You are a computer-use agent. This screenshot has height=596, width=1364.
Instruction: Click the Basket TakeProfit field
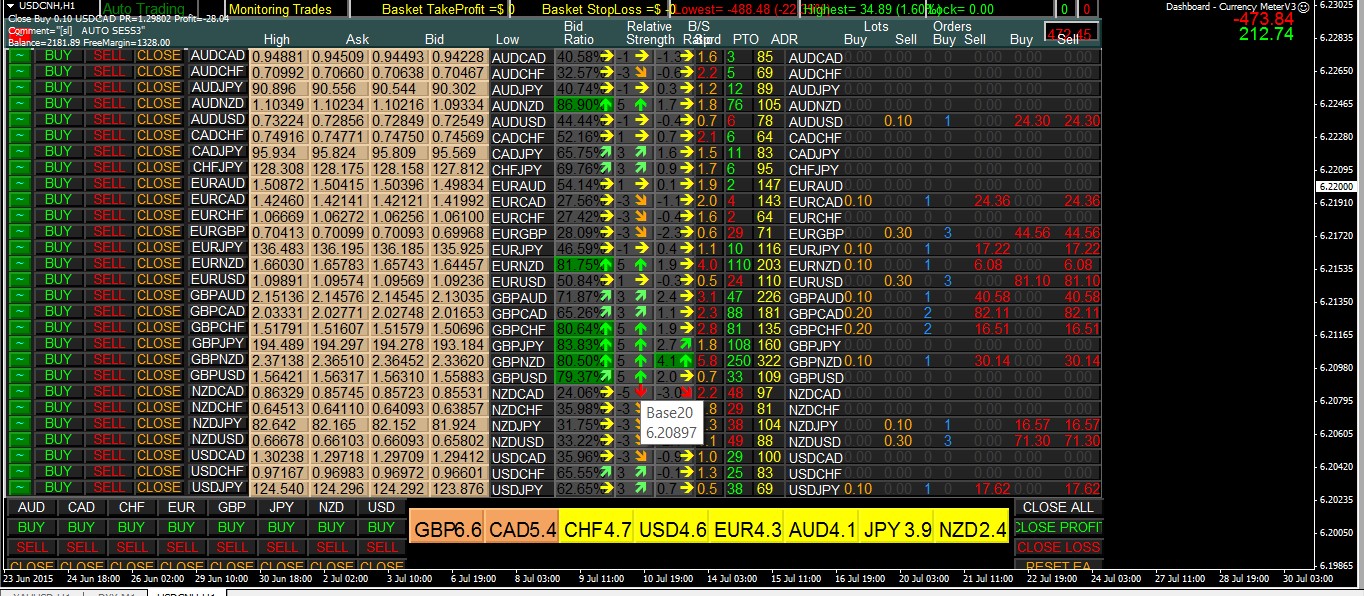click(447, 9)
